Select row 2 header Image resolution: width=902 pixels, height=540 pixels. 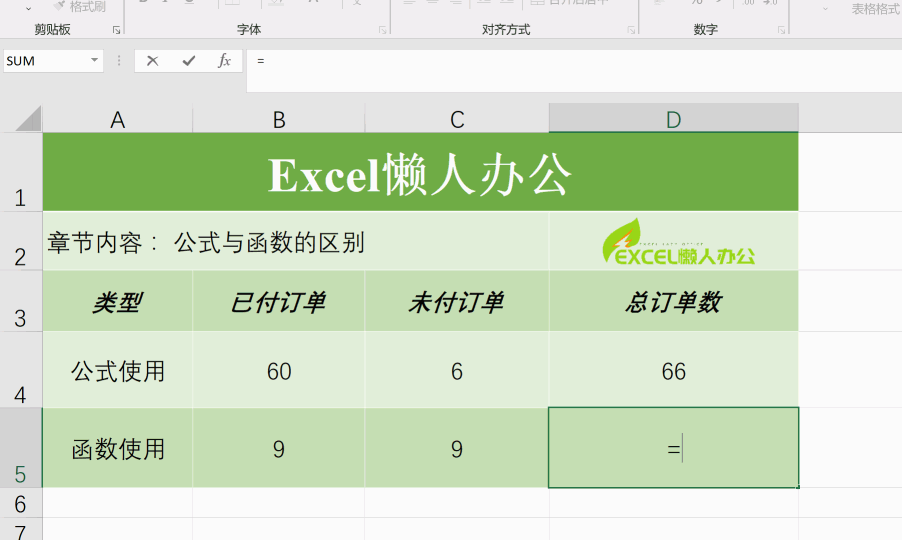tap(21, 241)
